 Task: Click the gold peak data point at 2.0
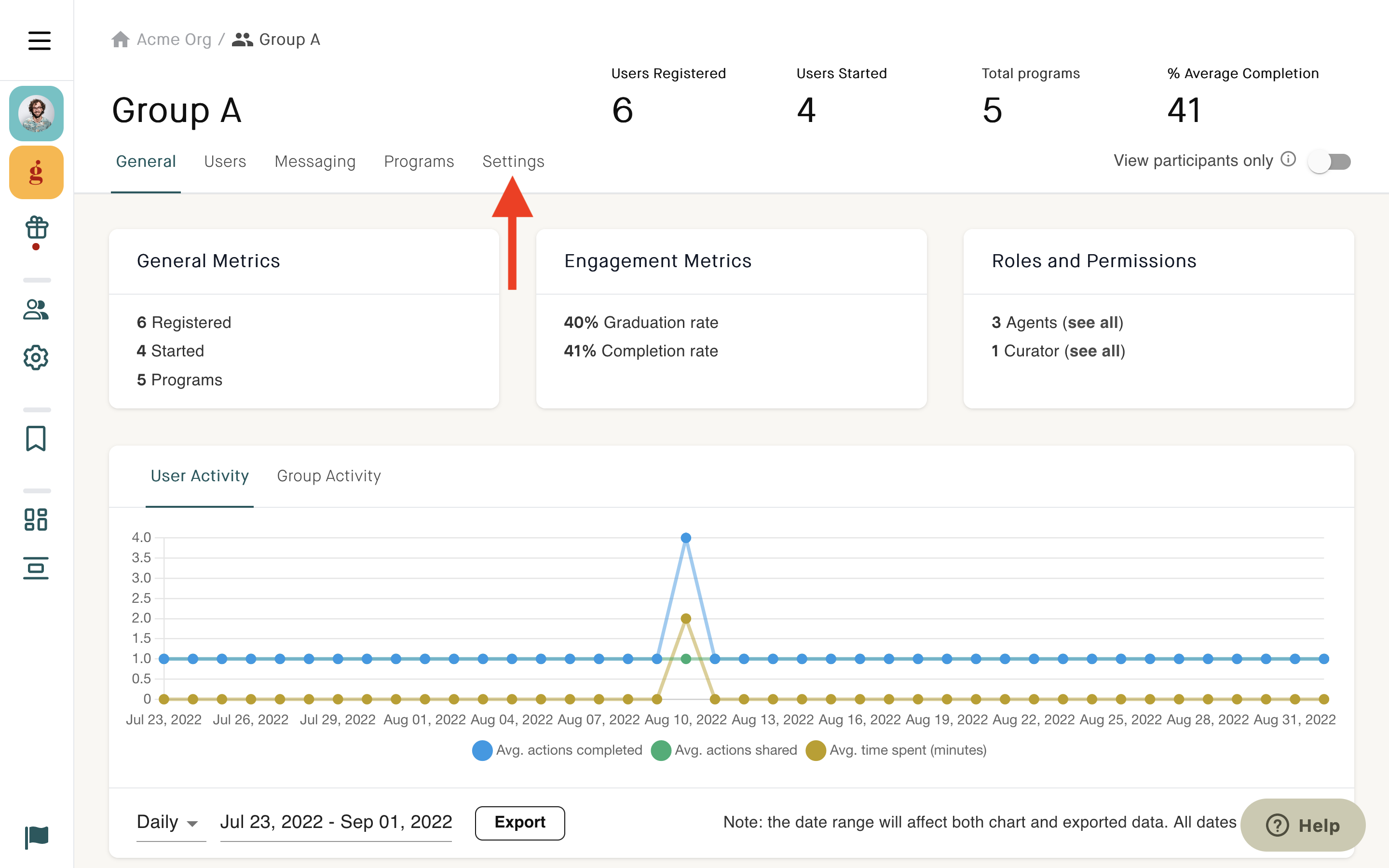click(x=686, y=618)
